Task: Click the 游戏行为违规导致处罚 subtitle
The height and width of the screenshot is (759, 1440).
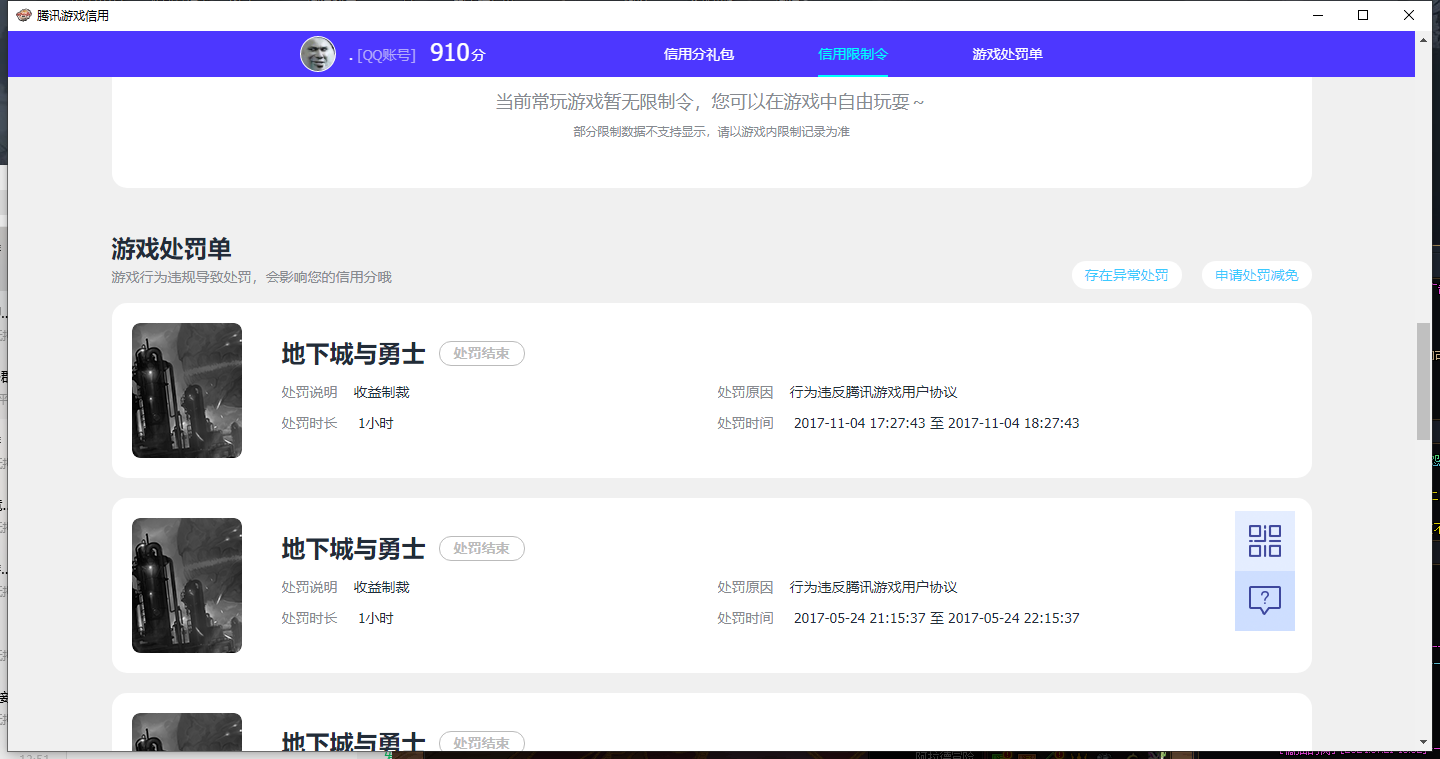Action: pos(252,277)
